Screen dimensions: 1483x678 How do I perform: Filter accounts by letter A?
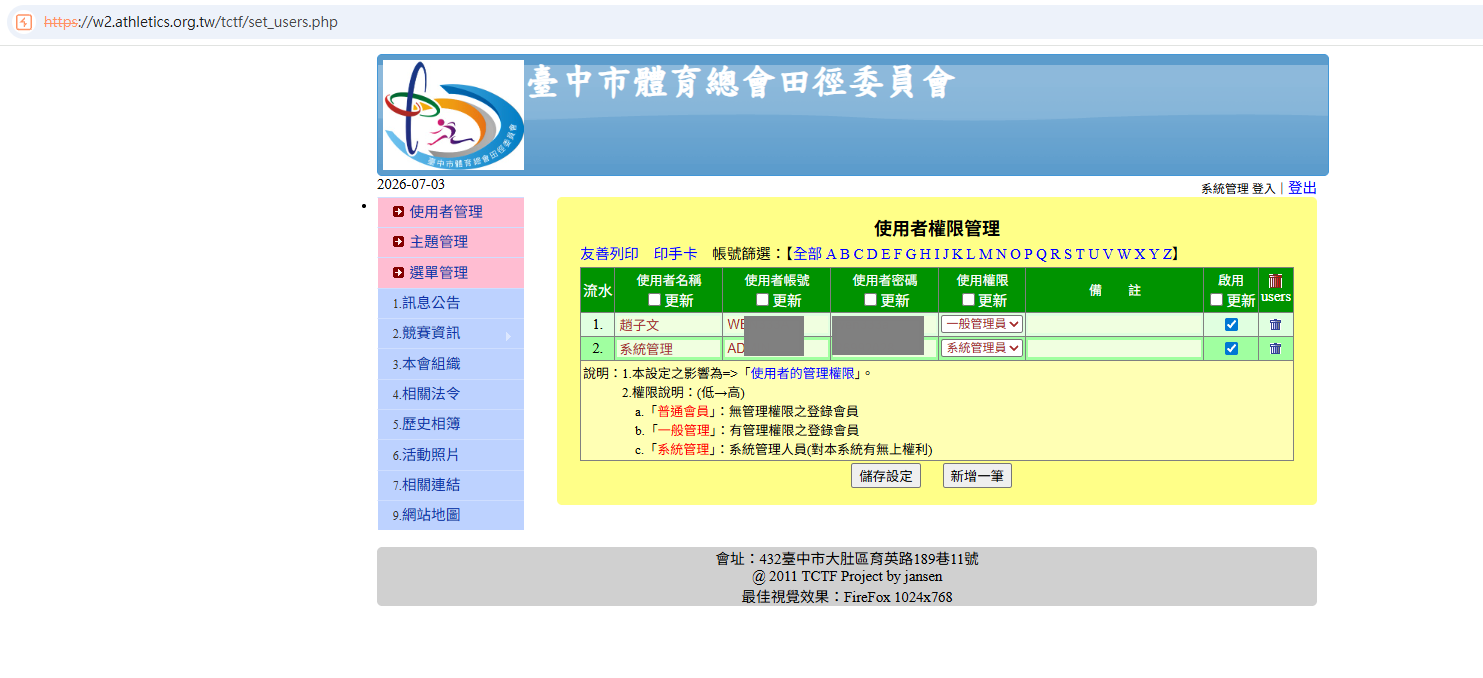pos(832,254)
